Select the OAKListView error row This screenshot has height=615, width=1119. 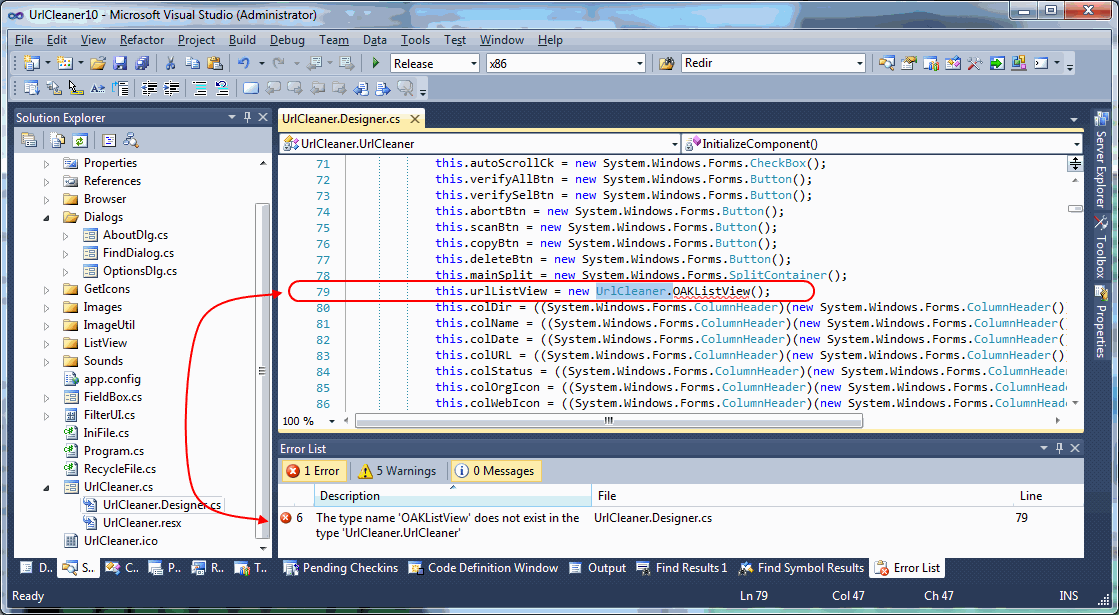click(681, 526)
